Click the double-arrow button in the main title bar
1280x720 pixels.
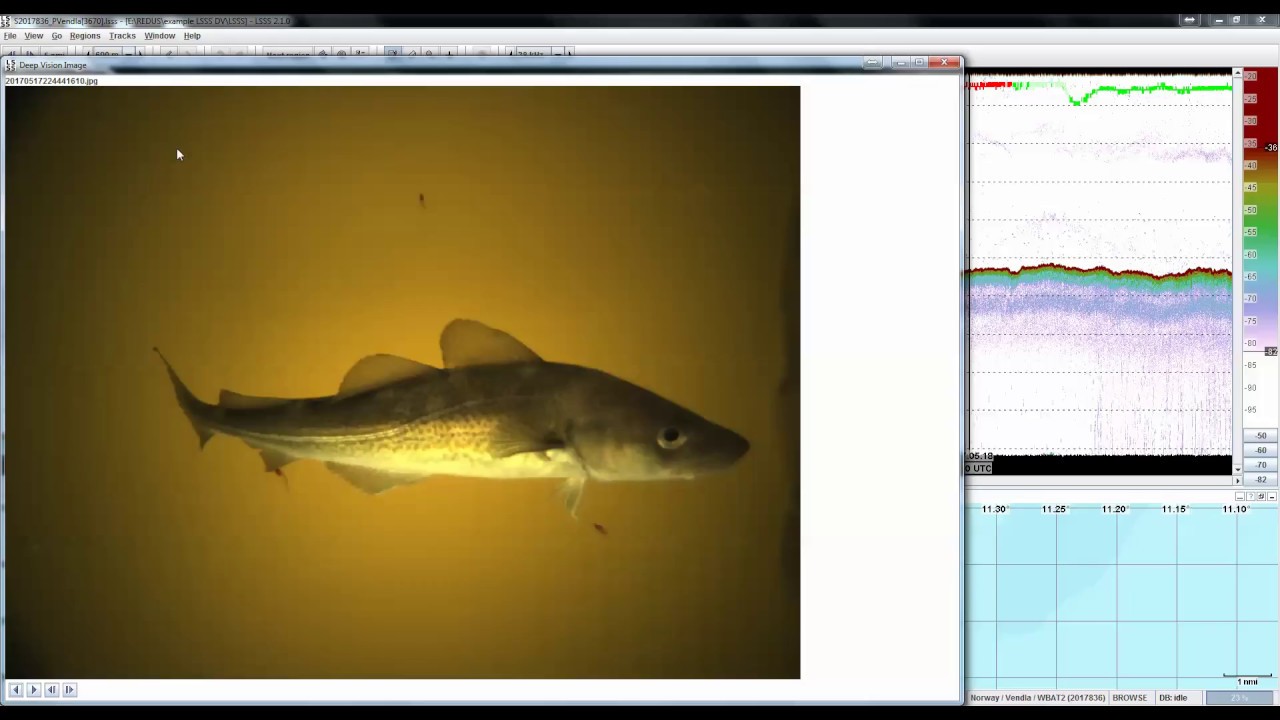click(1189, 20)
